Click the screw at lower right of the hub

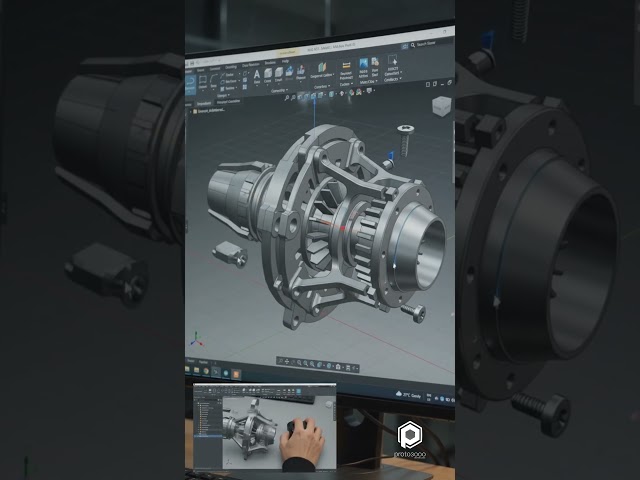[x=413, y=313]
